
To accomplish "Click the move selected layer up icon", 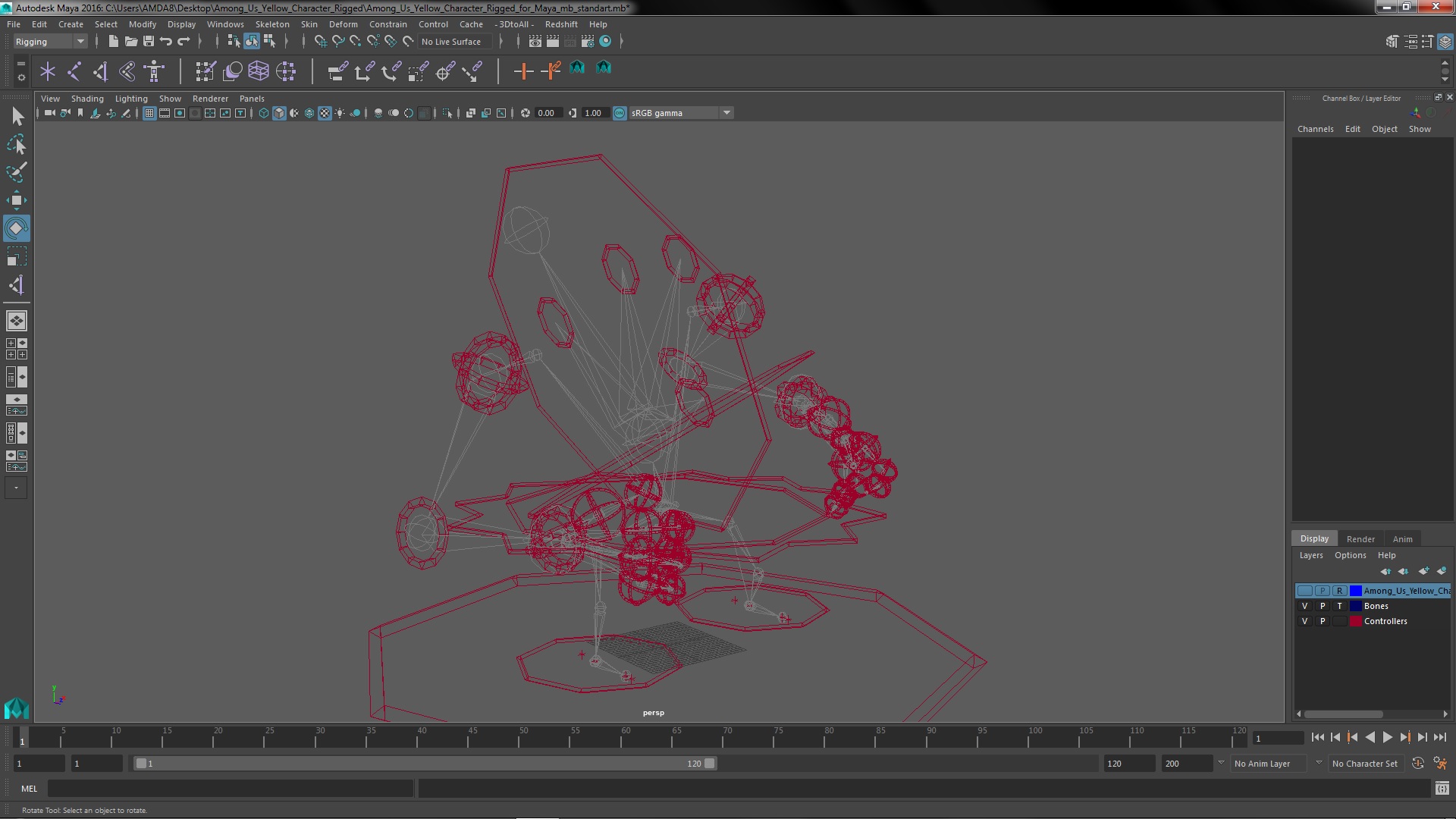I will (x=1385, y=571).
